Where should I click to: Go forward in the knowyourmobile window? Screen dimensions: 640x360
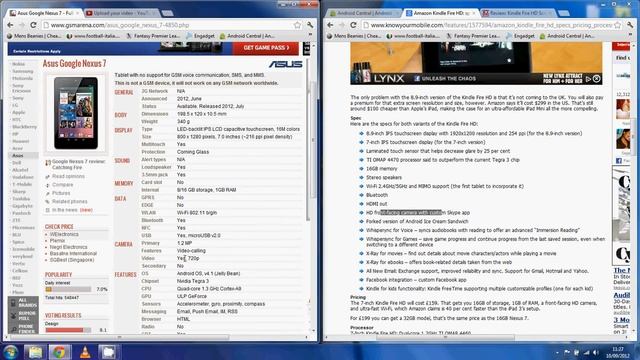tap(342, 25)
